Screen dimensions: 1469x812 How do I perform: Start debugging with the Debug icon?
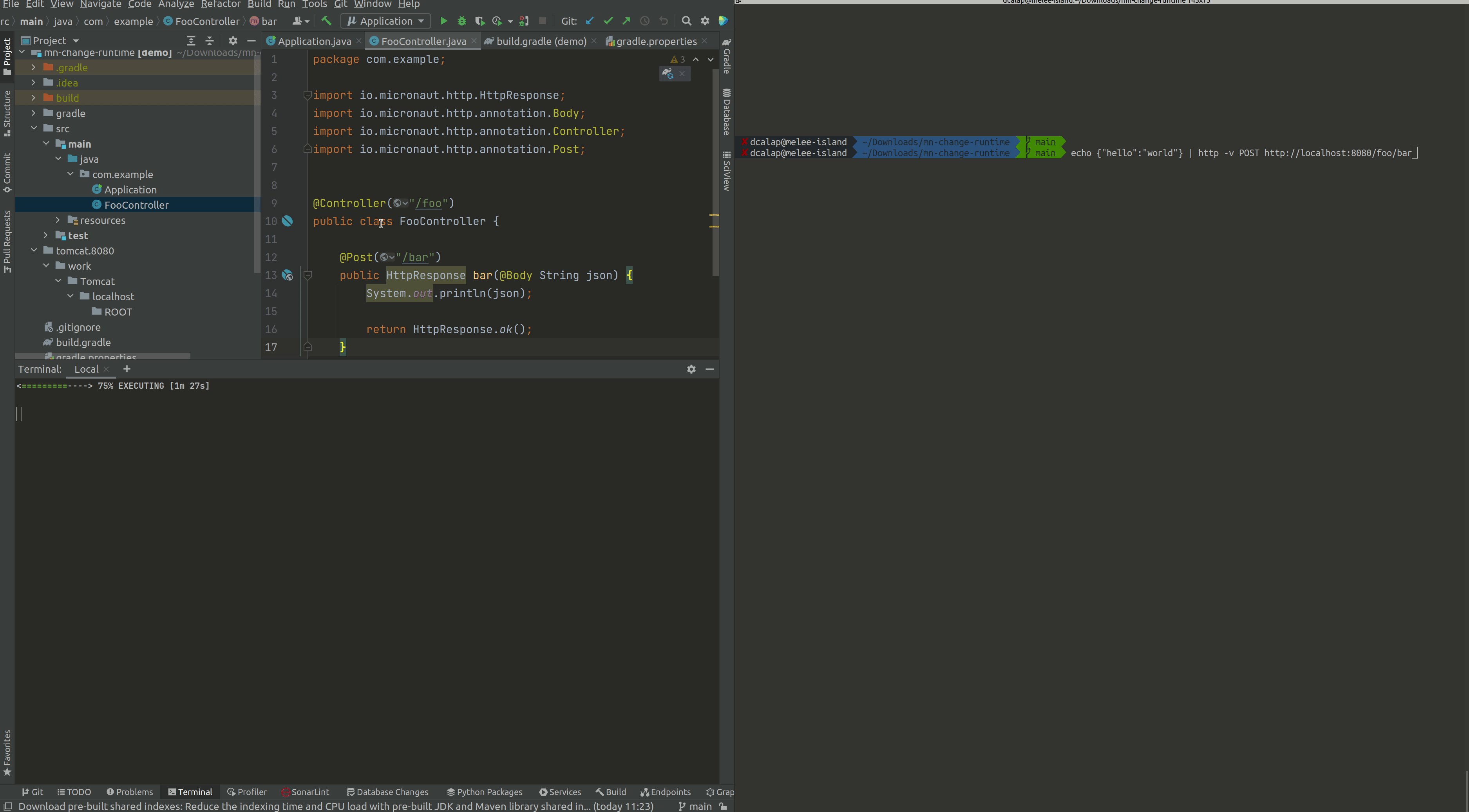pos(462,20)
